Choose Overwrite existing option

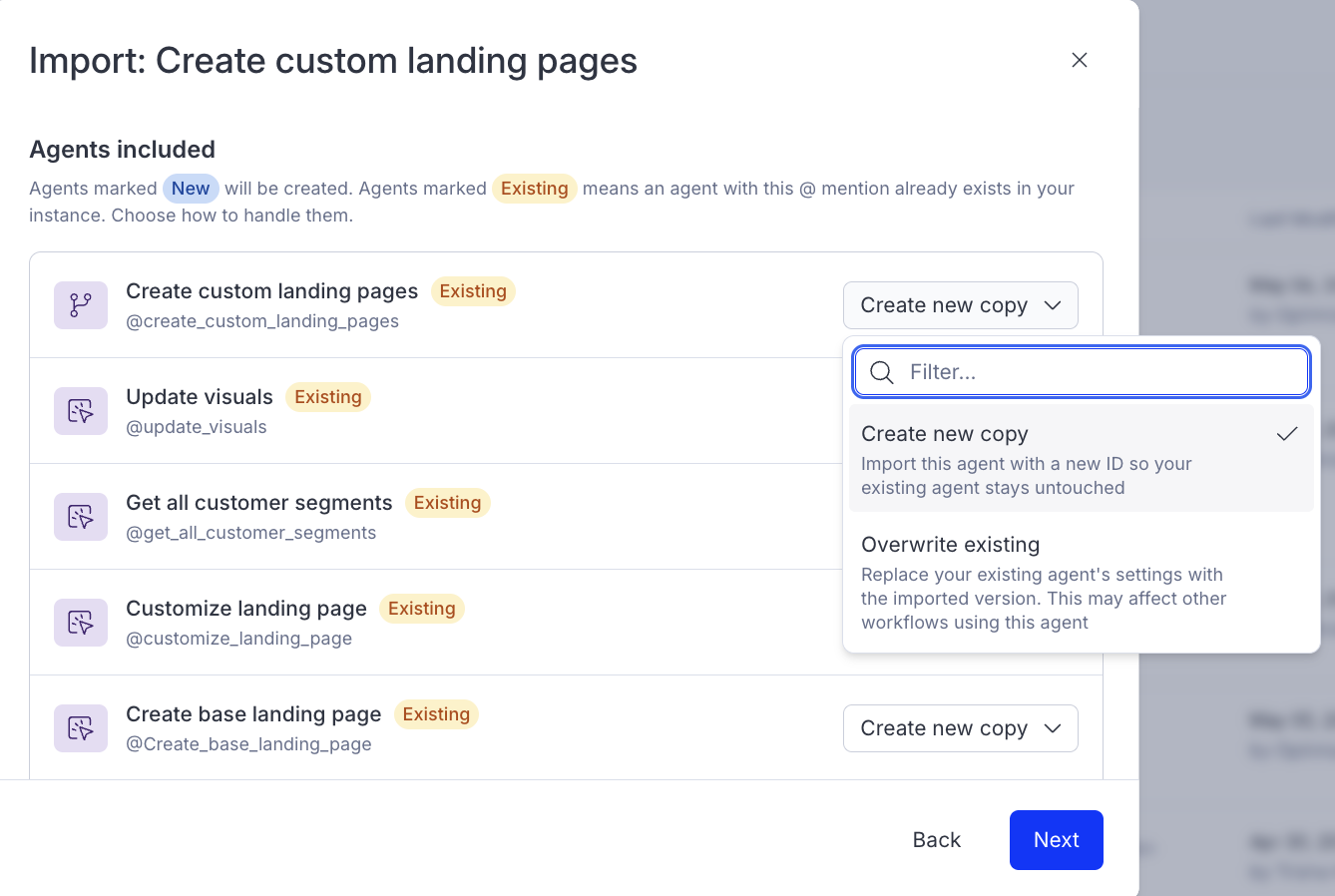1082,582
